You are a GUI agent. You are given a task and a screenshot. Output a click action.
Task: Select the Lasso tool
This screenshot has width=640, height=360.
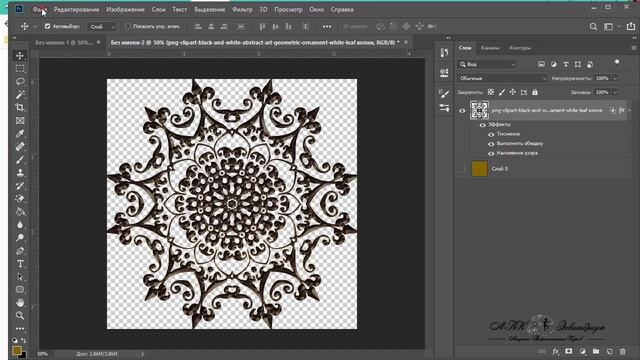tap(20, 82)
